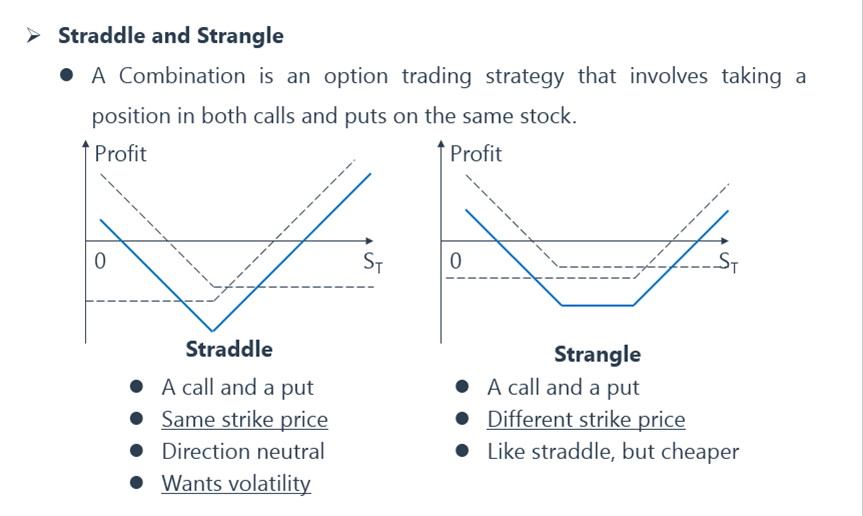Click the S_T label on the strangle chart
863x516 pixels.
(x=728, y=262)
